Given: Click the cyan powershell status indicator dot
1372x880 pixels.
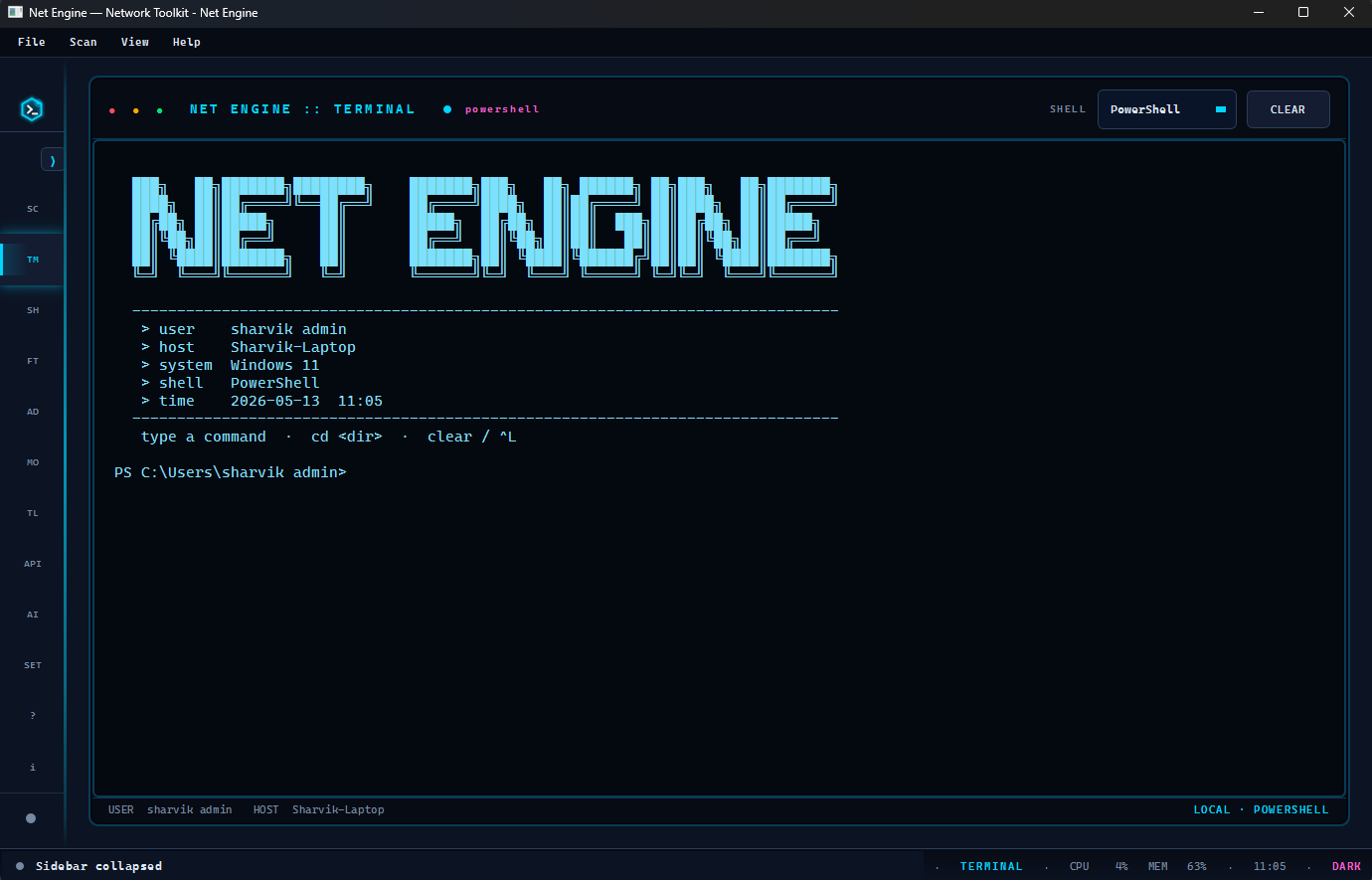Looking at the screenshot, I should pos(447,109).
